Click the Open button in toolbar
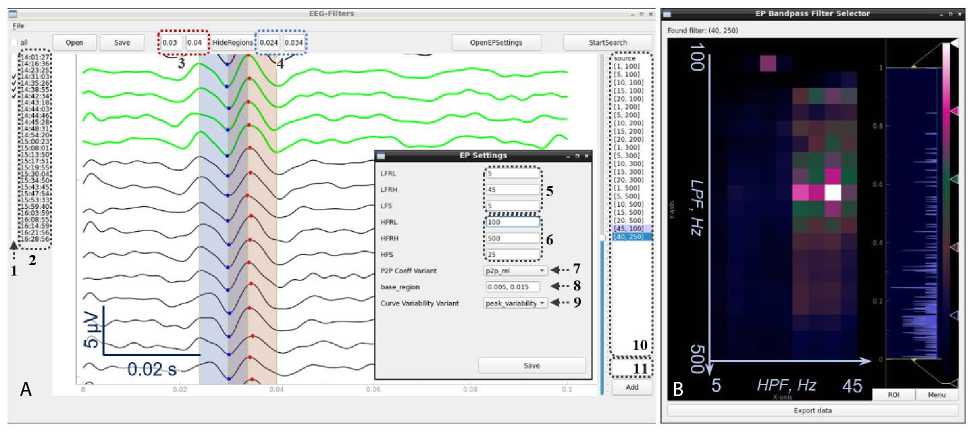Viewport: 972px width, 432px height. (74, 43)
